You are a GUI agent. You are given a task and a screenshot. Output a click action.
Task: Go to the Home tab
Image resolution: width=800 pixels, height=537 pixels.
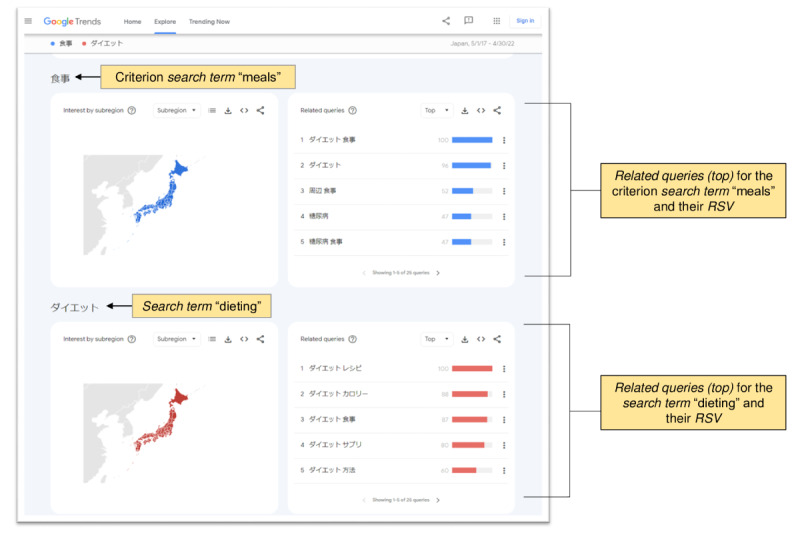click(x=132, y=21)
